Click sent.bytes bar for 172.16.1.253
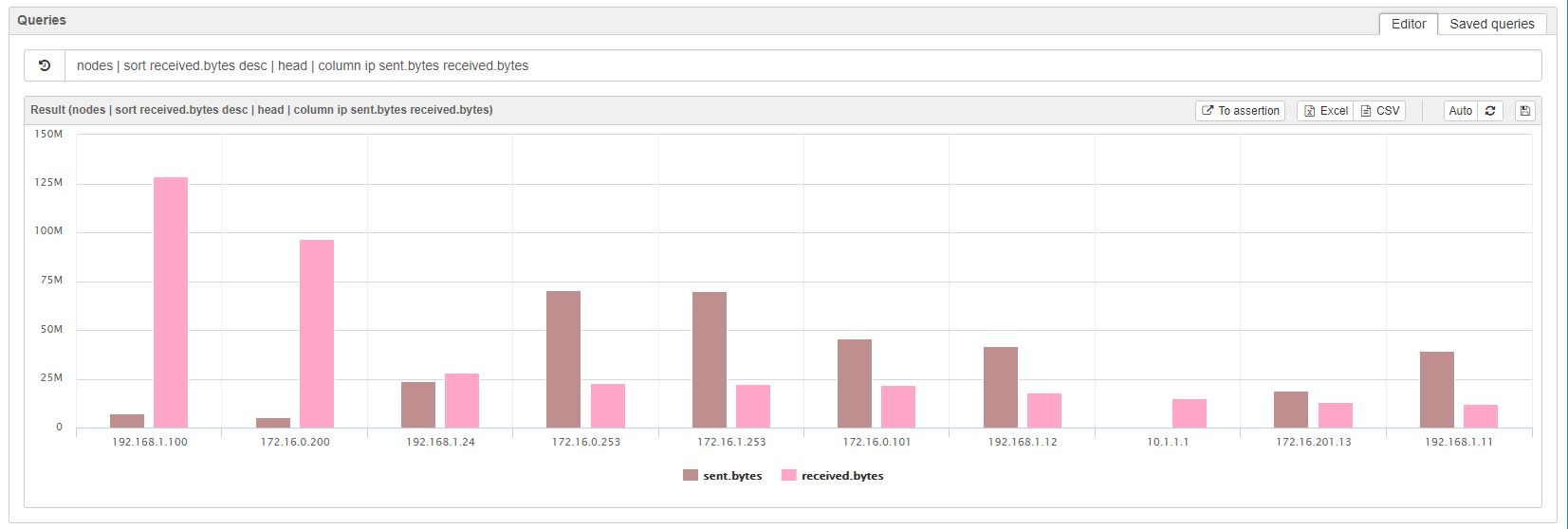Image resolution: width=1568 pixels, height=529 pixels. (x=710, y=359)
